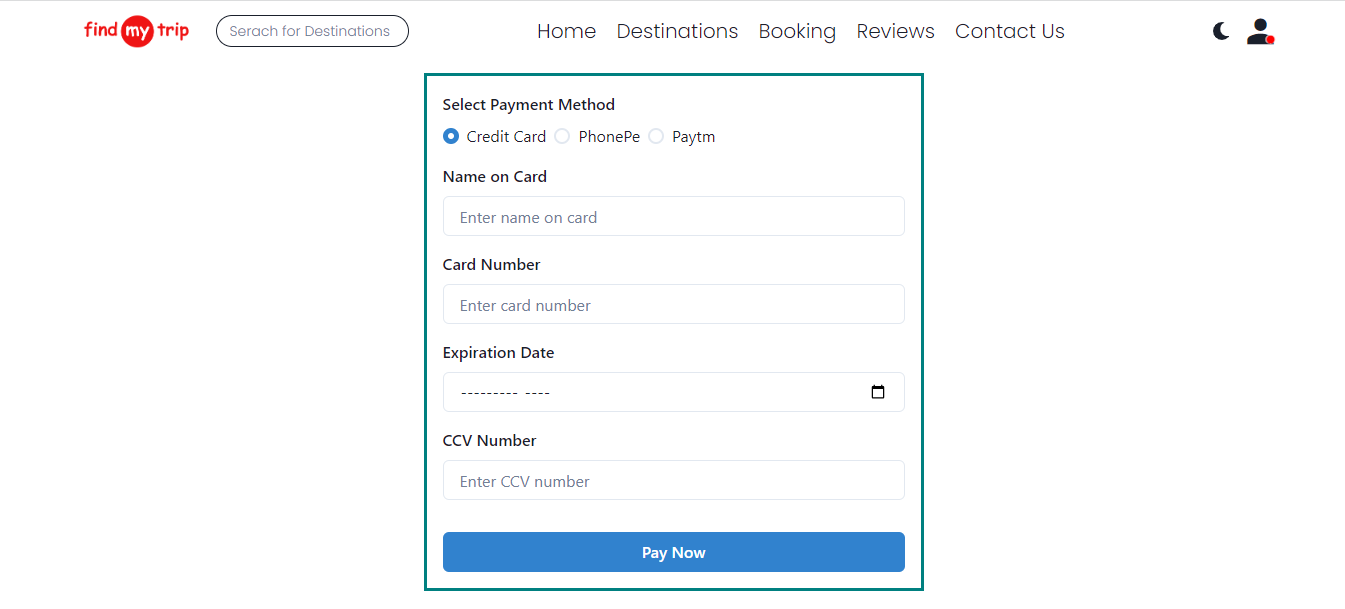
Task: Open the user profile icon
Action: tap(1259, 31)
